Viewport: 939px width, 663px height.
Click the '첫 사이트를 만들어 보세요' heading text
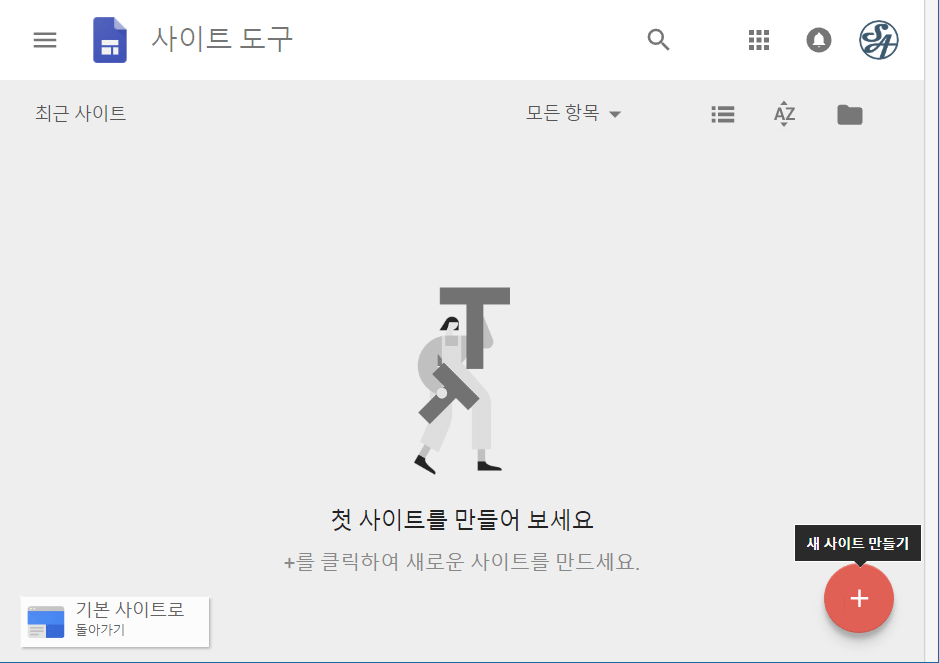click(461, 522)
